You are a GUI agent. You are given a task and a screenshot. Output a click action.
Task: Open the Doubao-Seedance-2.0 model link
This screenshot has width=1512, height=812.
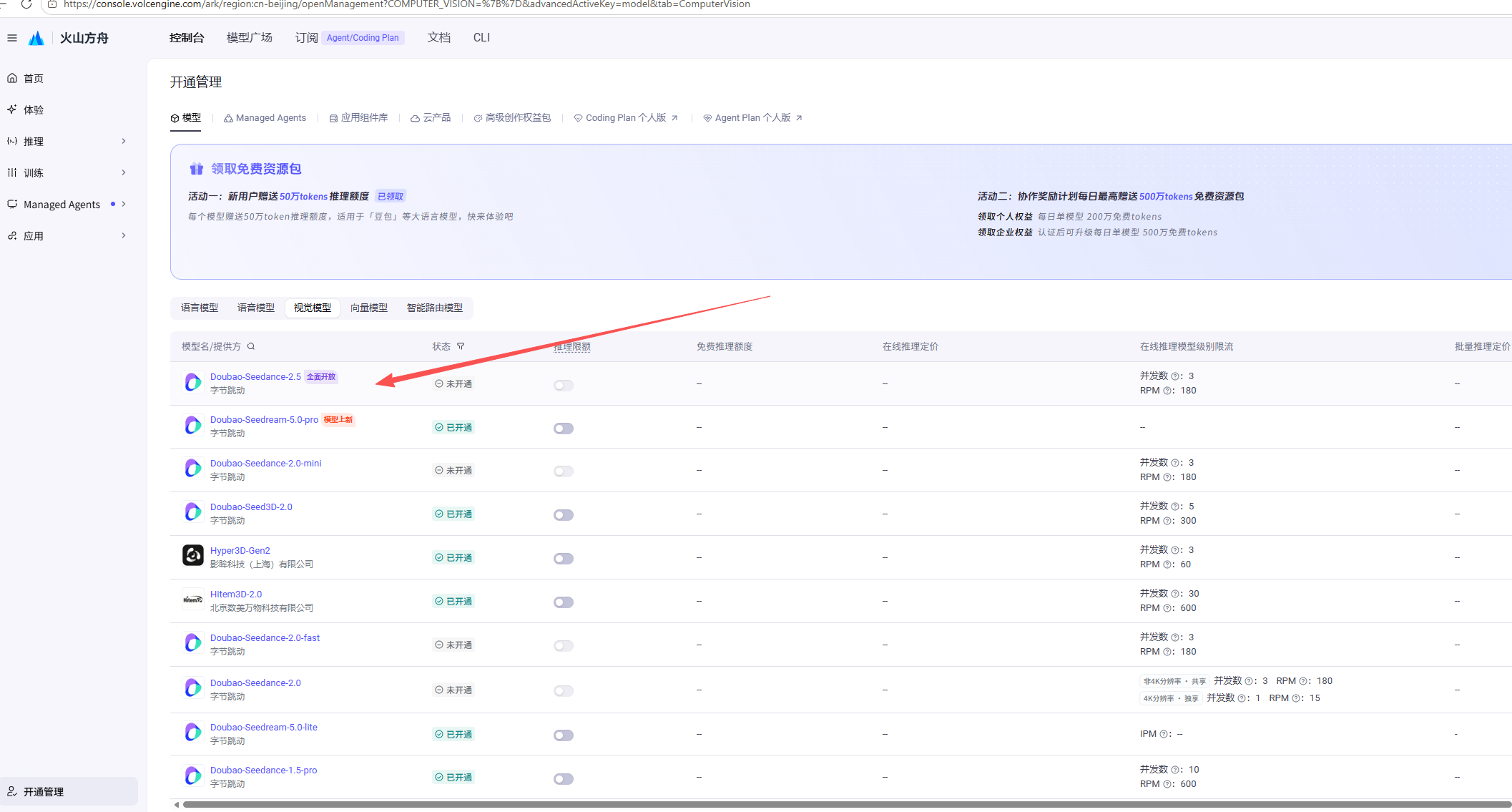pos(255,683)
